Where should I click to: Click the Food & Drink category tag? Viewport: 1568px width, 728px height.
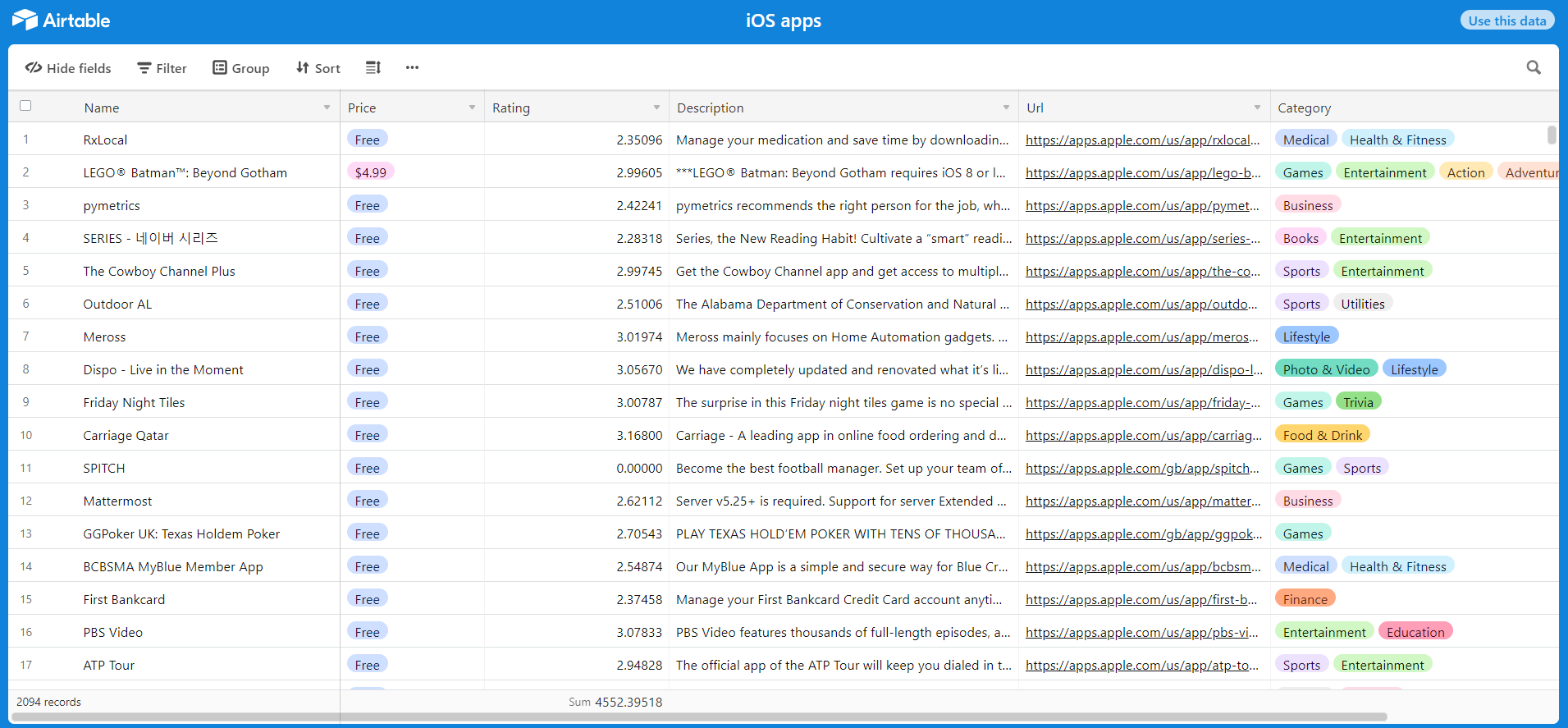tap(1322, 435)
